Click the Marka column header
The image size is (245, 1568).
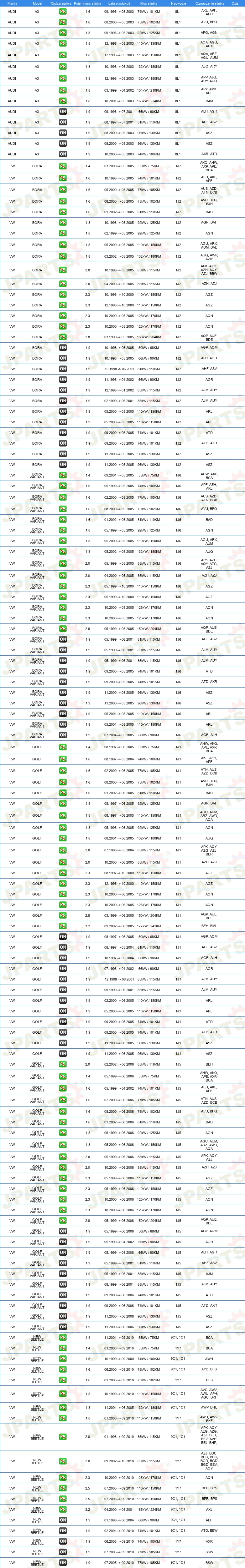12,3
